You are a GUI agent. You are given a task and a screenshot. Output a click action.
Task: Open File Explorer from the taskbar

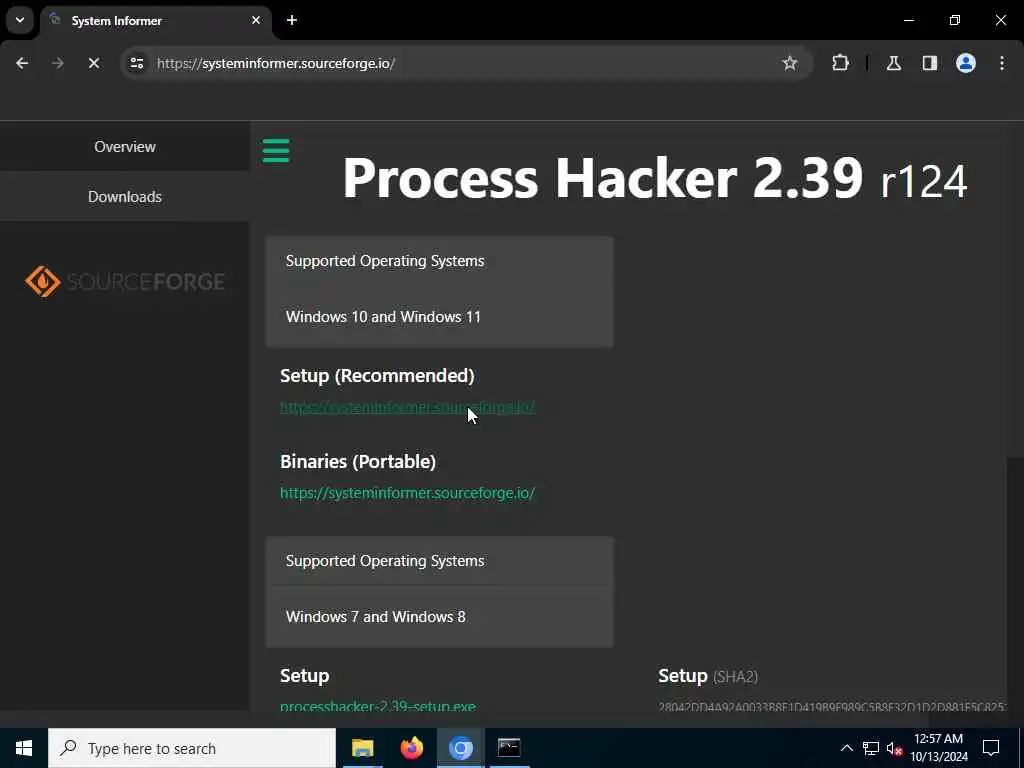point(362,748)
